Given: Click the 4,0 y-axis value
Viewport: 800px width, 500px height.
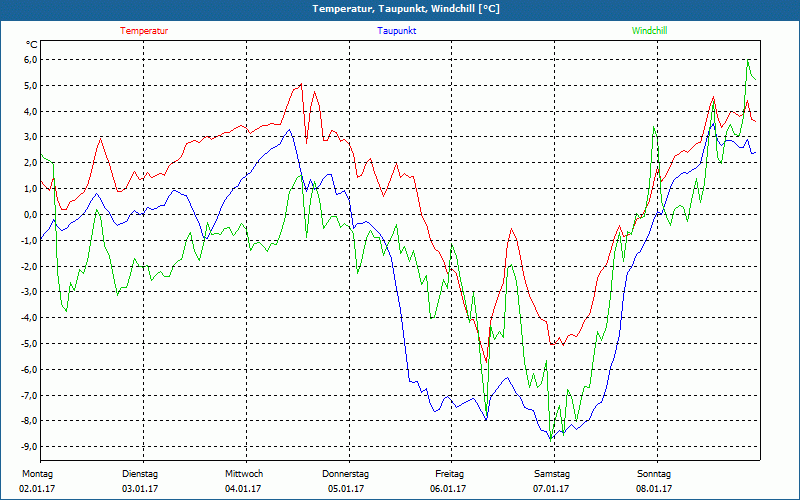Looking at the screenshot, I should click(31, 111).
